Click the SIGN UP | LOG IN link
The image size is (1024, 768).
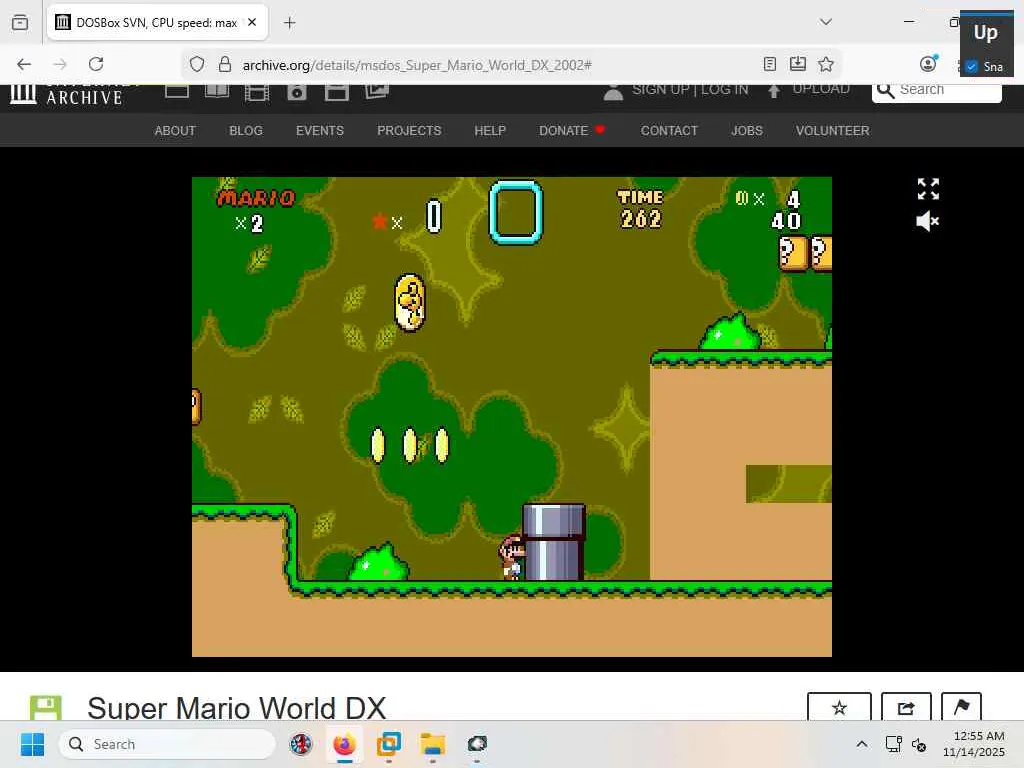click(x=690, y=90)
